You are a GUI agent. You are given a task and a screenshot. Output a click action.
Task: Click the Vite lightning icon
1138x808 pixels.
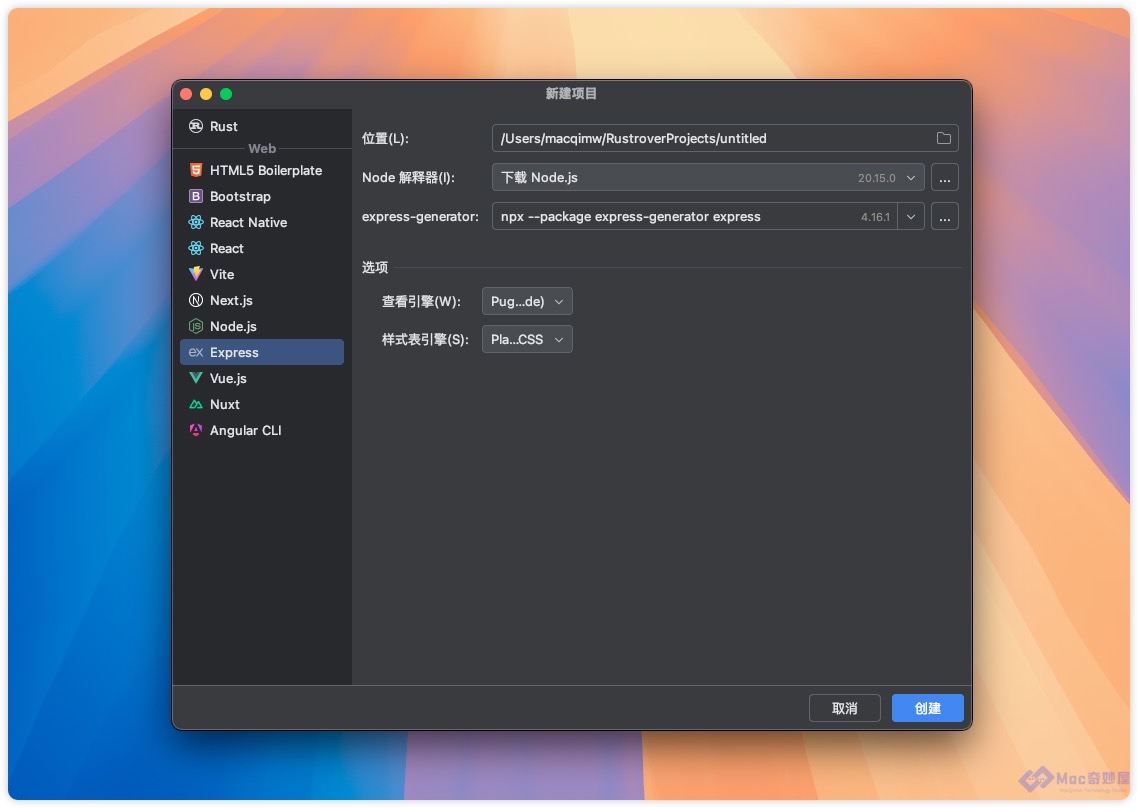point(196,274)
